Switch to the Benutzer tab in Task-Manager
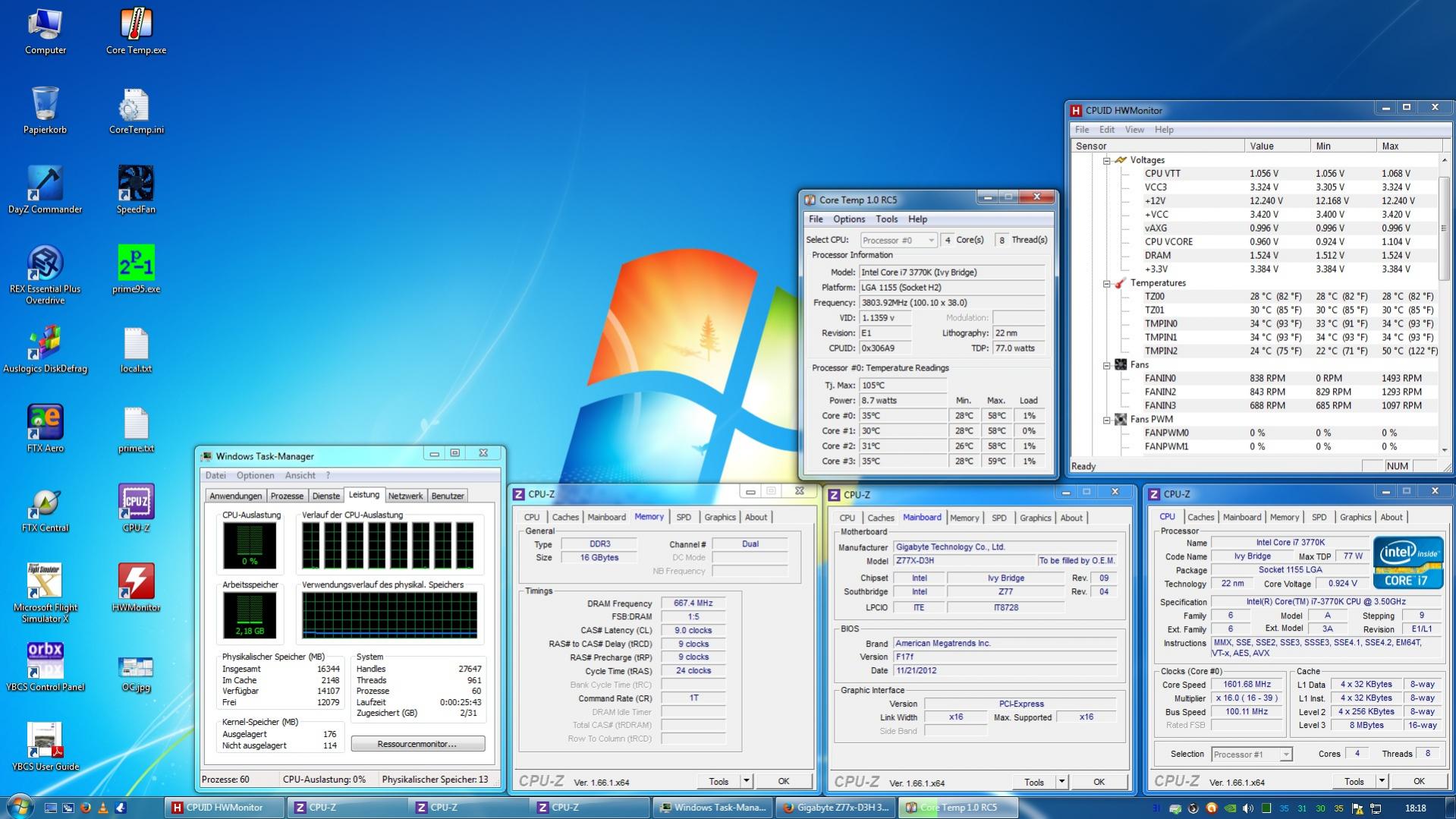Image resolution: width=1456 pixels, height=819 pixels. 448,496
